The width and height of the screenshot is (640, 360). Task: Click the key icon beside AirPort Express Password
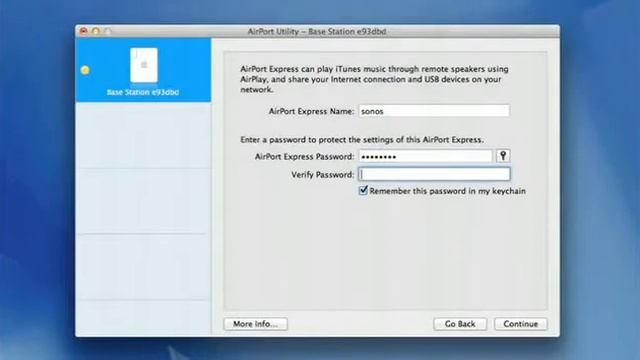[x=503, y=156]
